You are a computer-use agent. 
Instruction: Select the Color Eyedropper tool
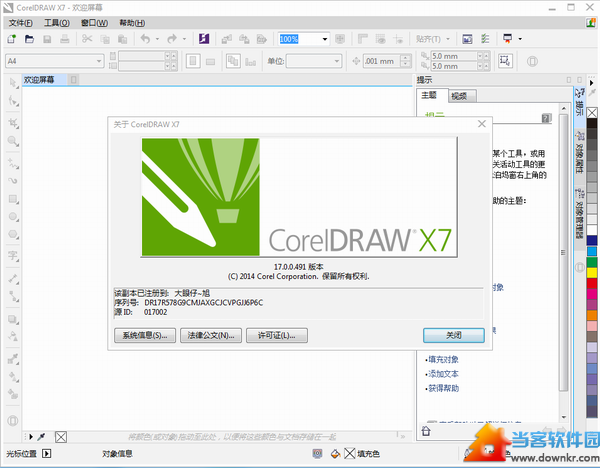(x=13, y=359)
